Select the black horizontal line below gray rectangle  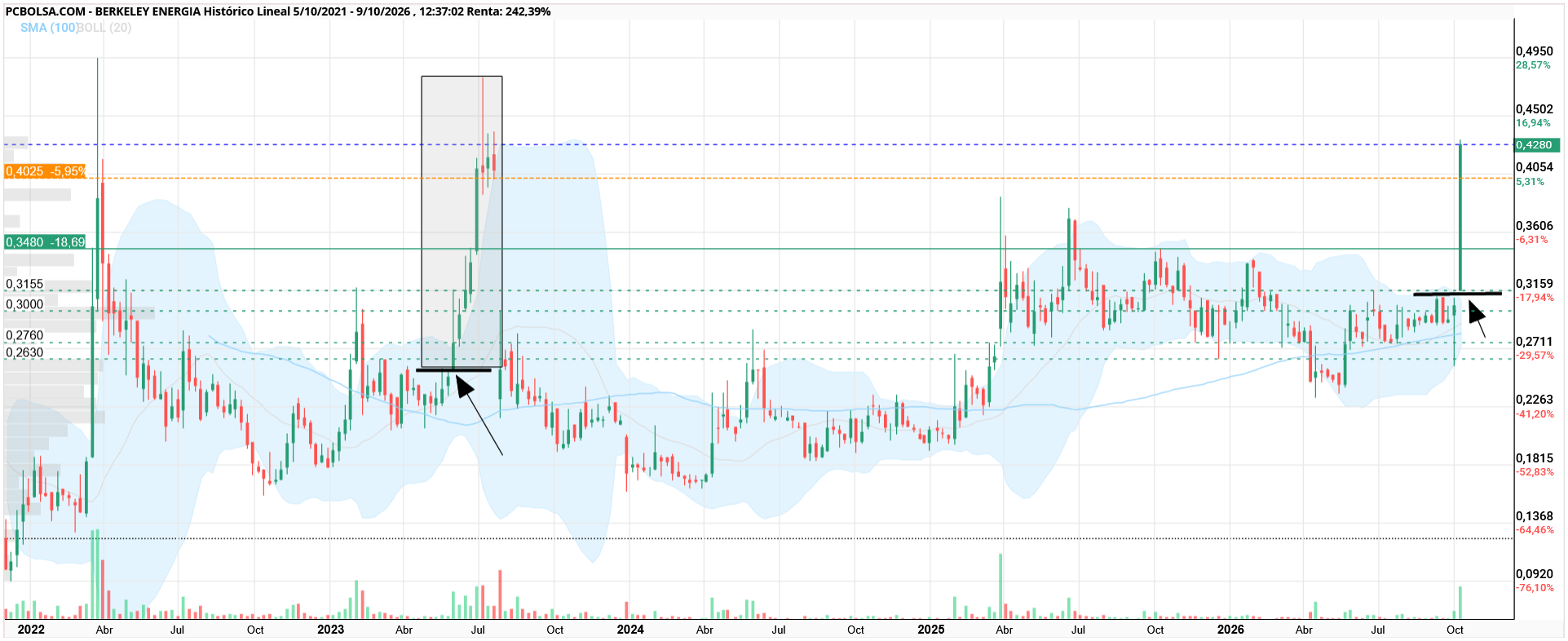pos(453,370)
